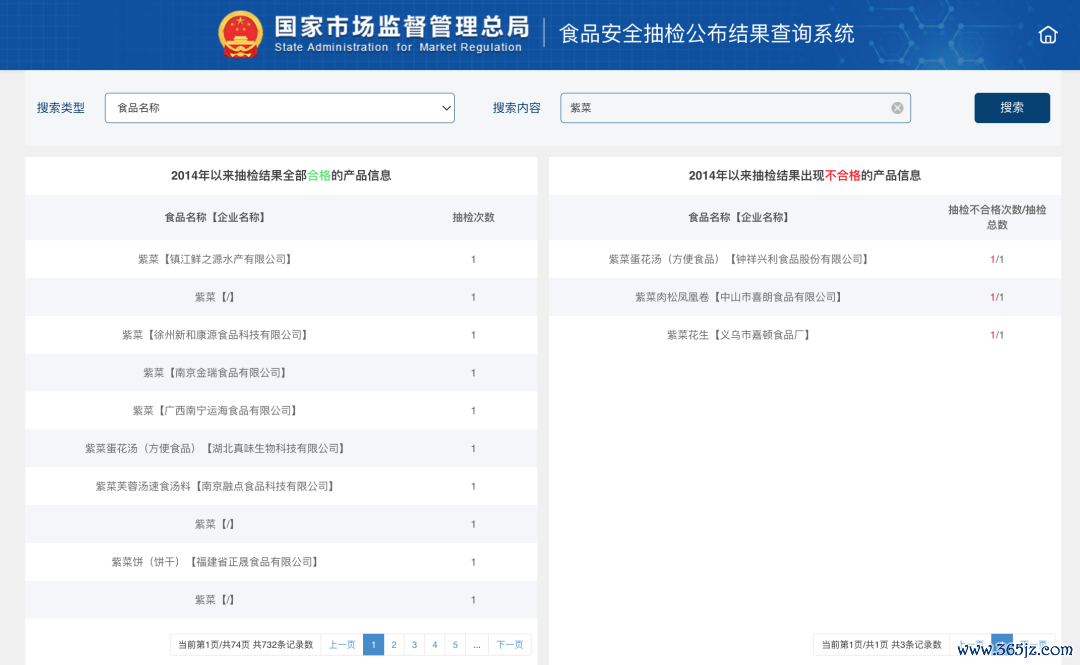
Task: Click 抽检次数 value for 福建省正晟 row
Action: pos(473,562)
